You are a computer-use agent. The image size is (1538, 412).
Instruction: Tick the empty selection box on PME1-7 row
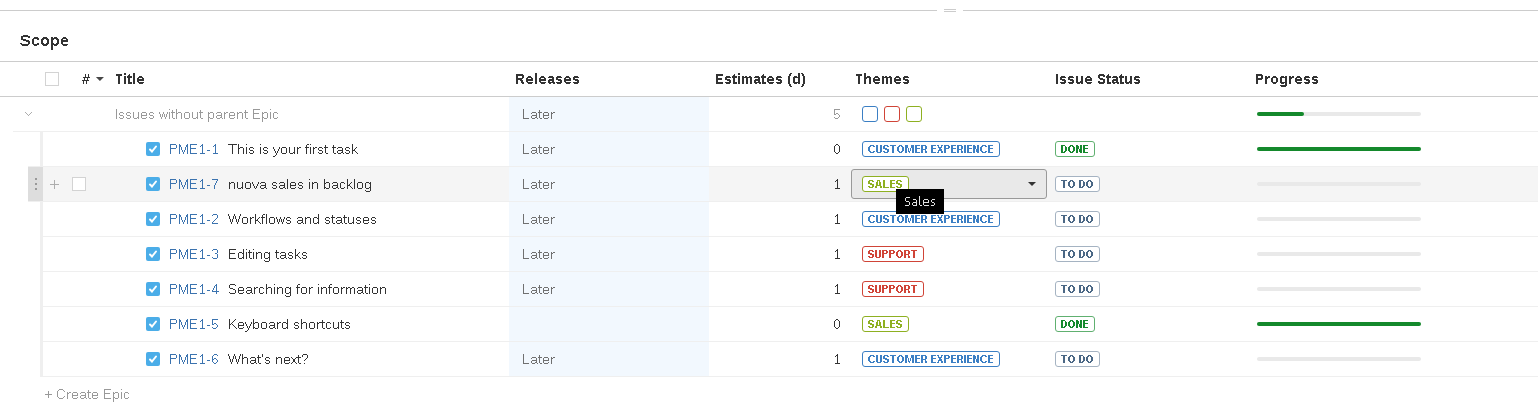point(79,184)
